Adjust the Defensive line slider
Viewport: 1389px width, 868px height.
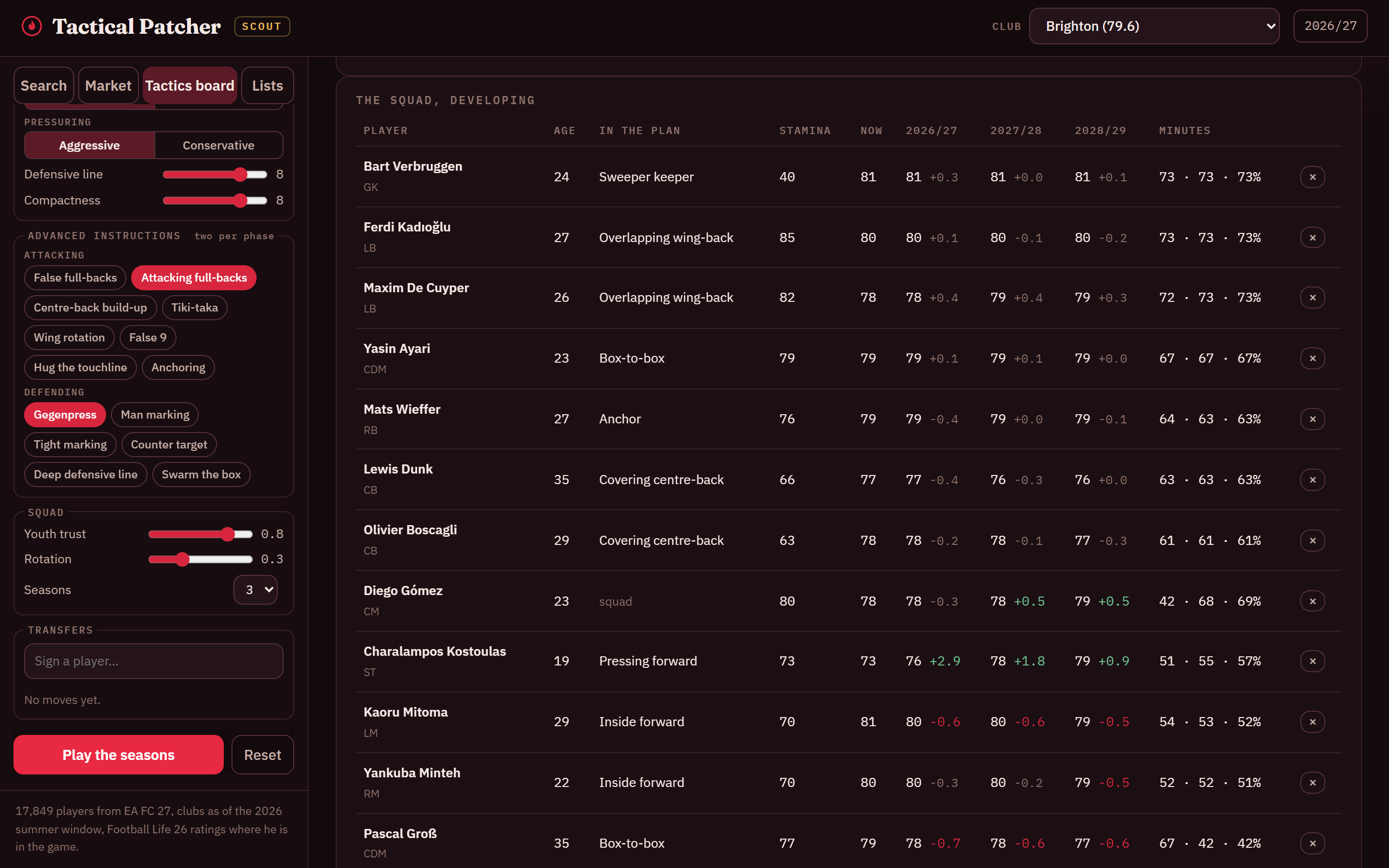(x=215, y=175)
